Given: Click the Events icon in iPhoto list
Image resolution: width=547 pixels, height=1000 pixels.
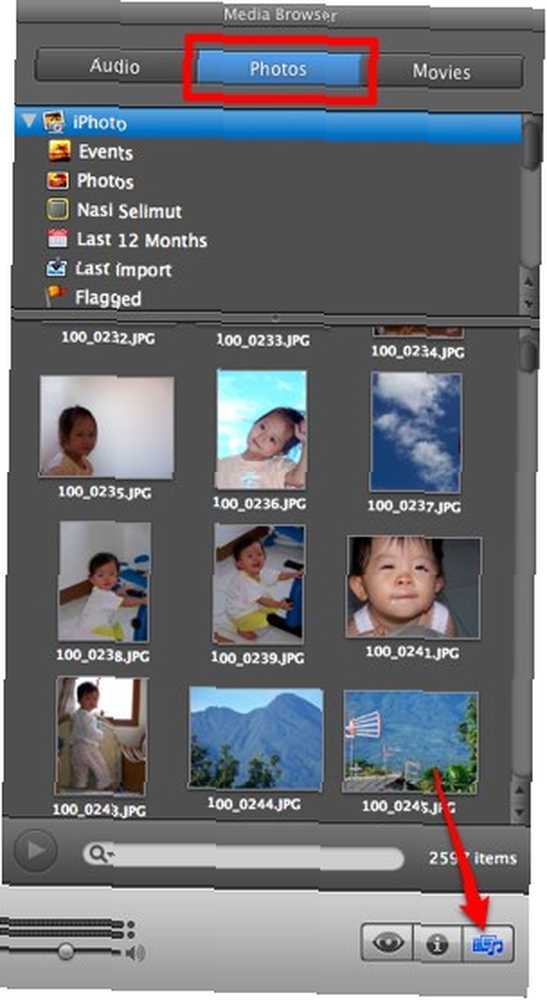Looking at the screenshot, I should pyautogui.click(x=59, y=151).
